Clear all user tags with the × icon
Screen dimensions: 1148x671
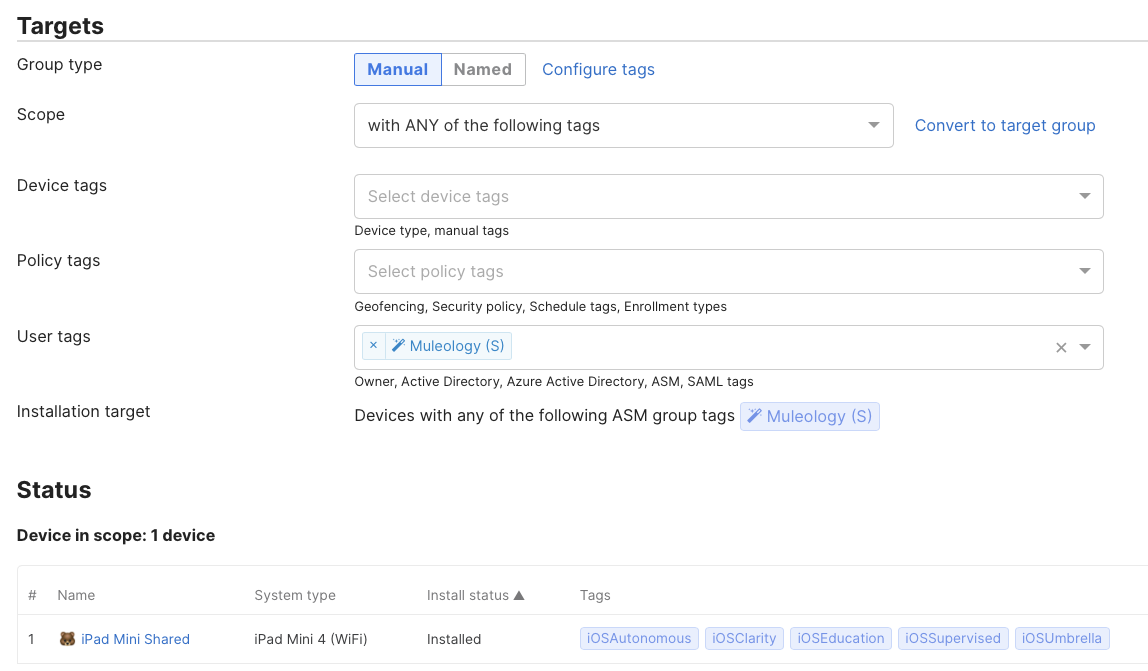pyautogui.click(x=1061, y=348)
